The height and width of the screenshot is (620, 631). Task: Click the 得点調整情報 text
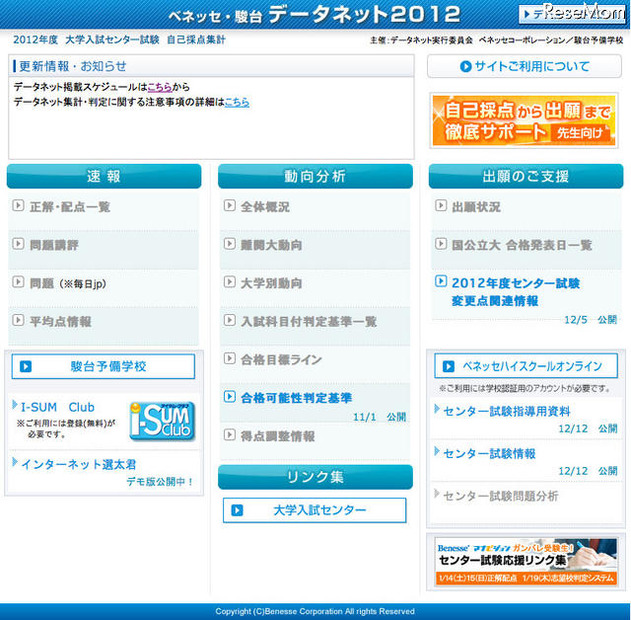click(x=278, y=436)
